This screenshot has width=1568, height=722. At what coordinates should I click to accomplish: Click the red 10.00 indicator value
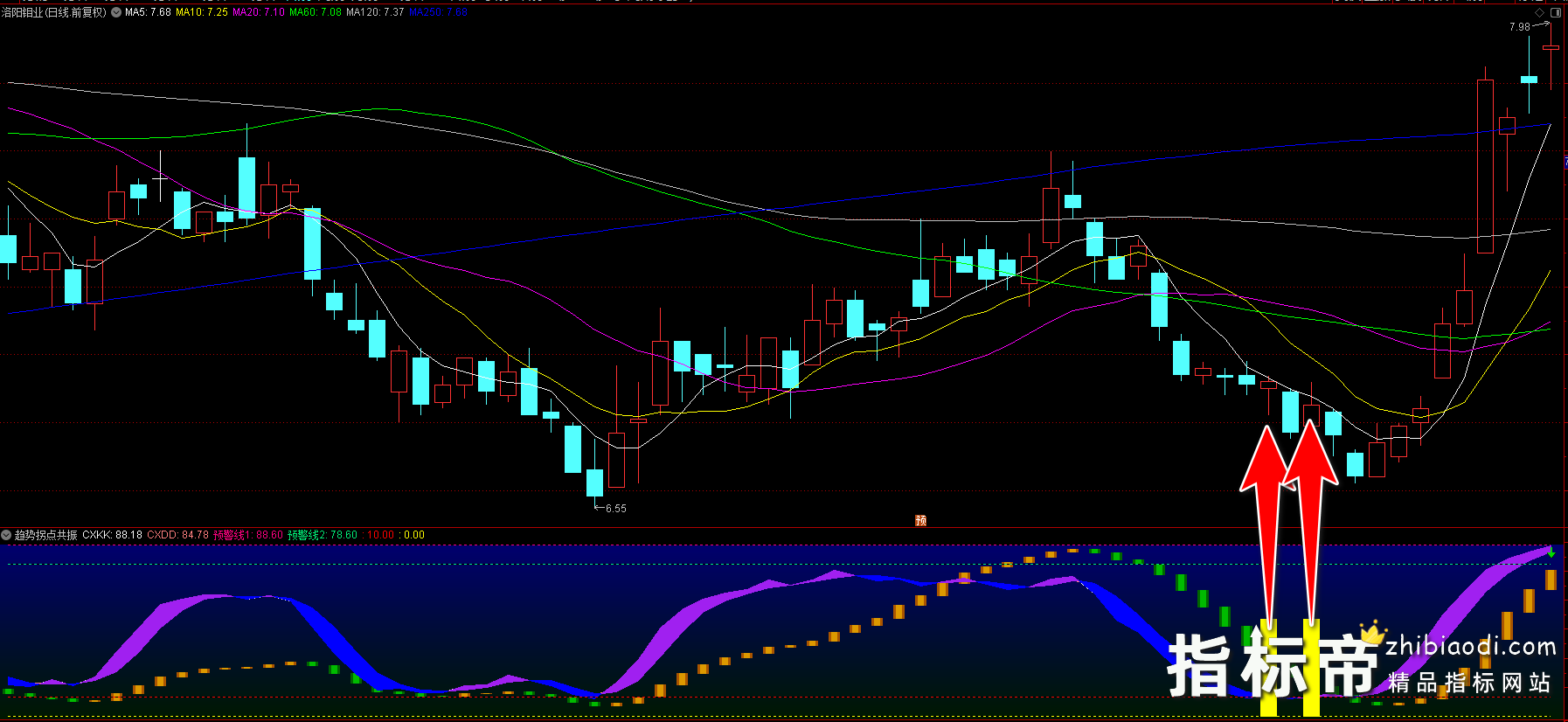coord(379,535)
